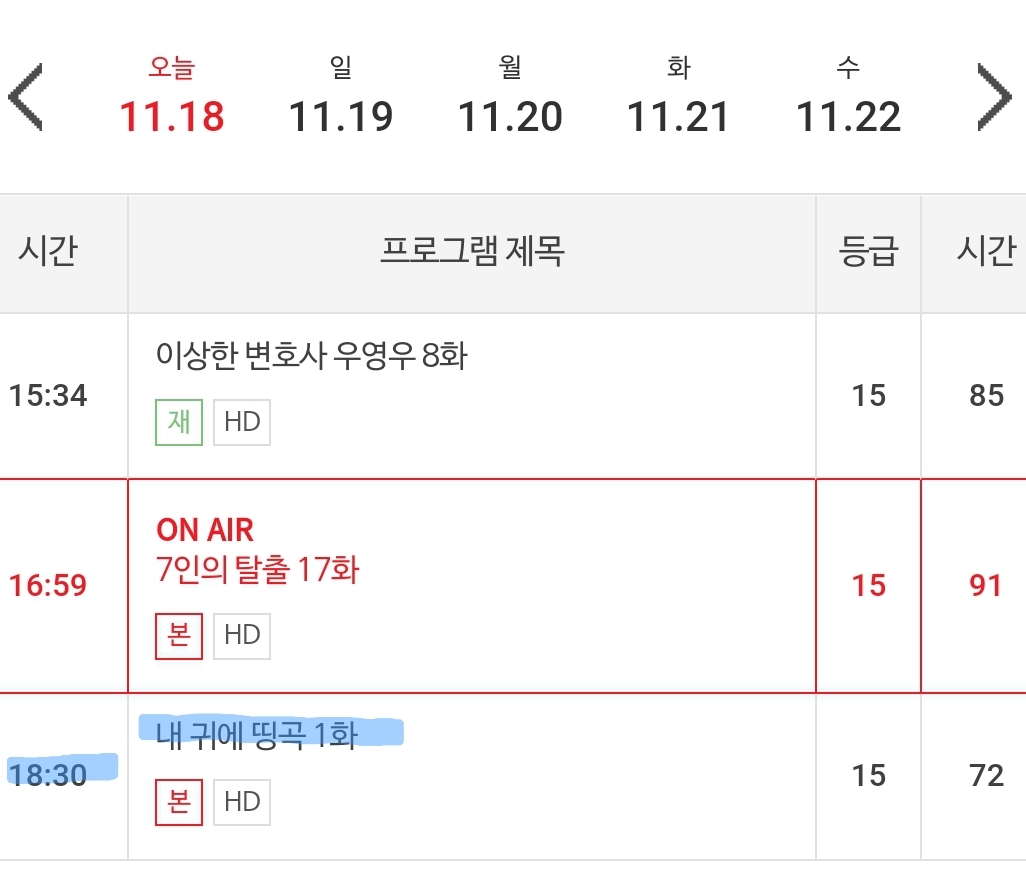1026x872 pixels.
Task: Click the 등급 rating column header
Action: click(868, 251)
